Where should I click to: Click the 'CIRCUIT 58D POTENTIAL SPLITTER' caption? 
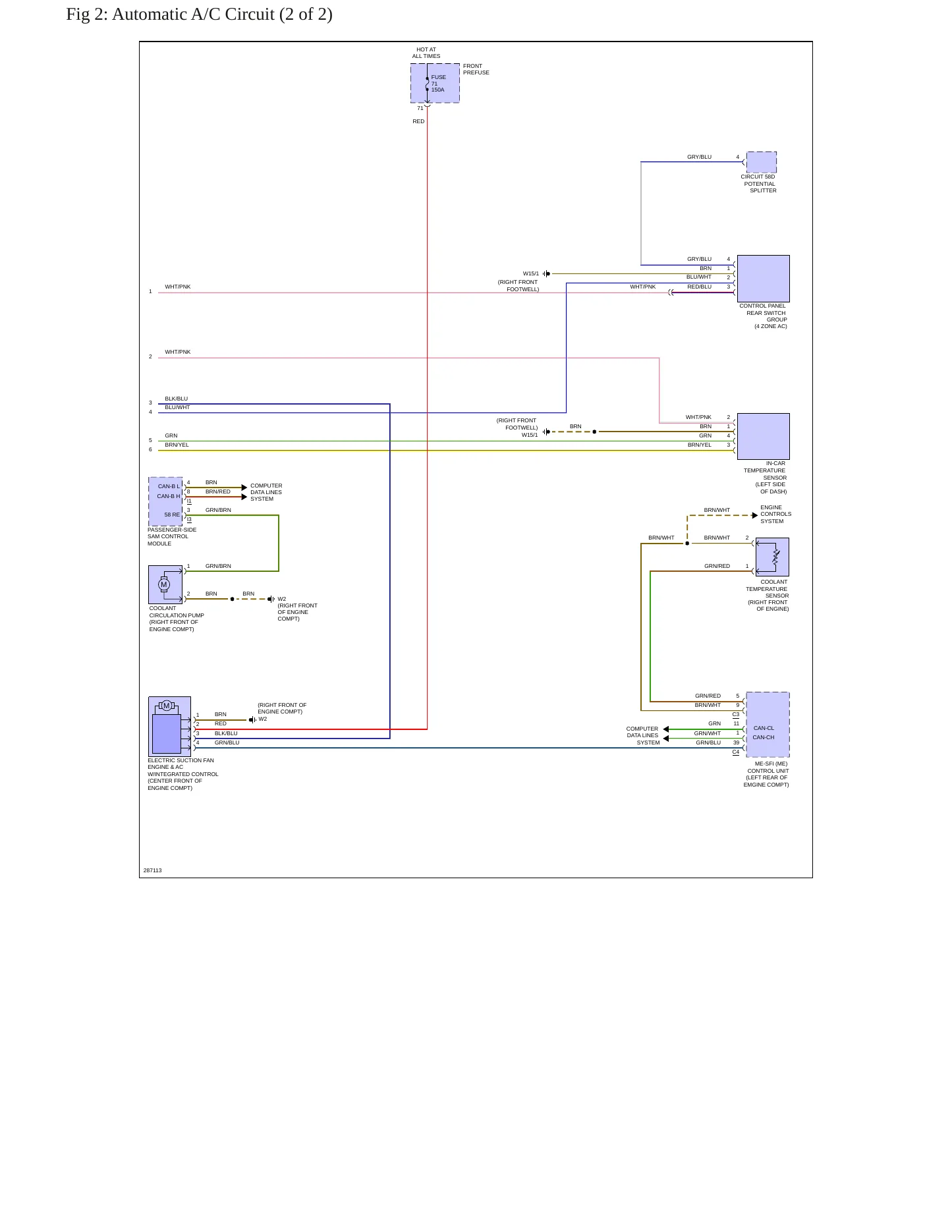(x=758, y=184)
